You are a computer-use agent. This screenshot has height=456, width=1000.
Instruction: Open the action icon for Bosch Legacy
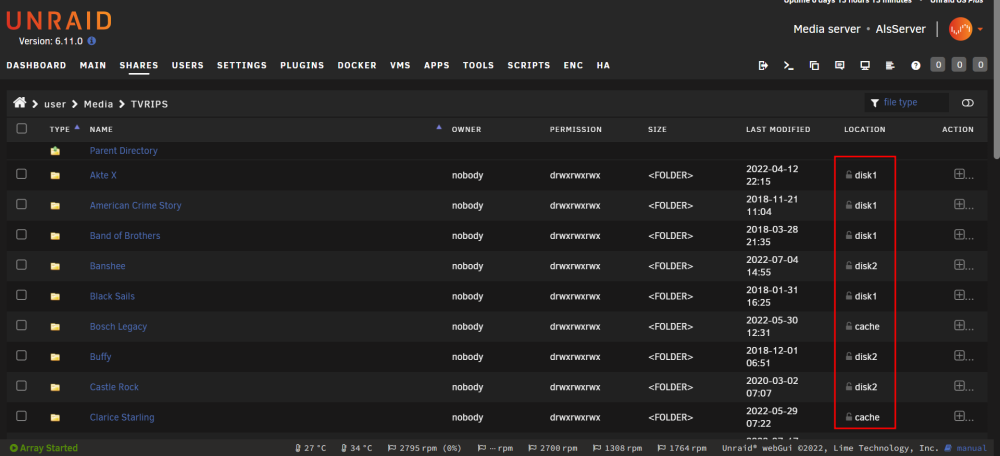(959, 325)
